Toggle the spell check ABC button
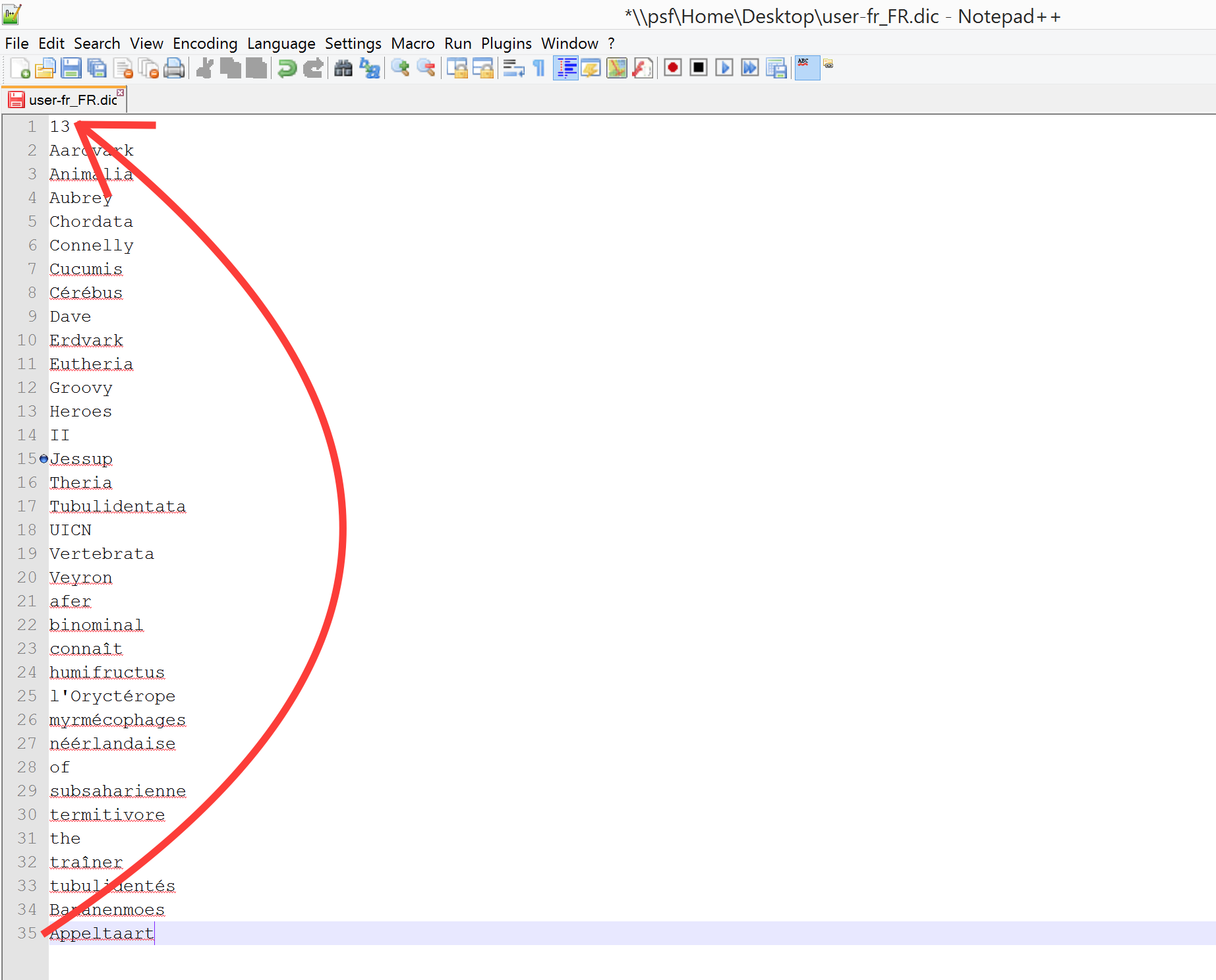The image size is (1216, 980). click(807, 68)
